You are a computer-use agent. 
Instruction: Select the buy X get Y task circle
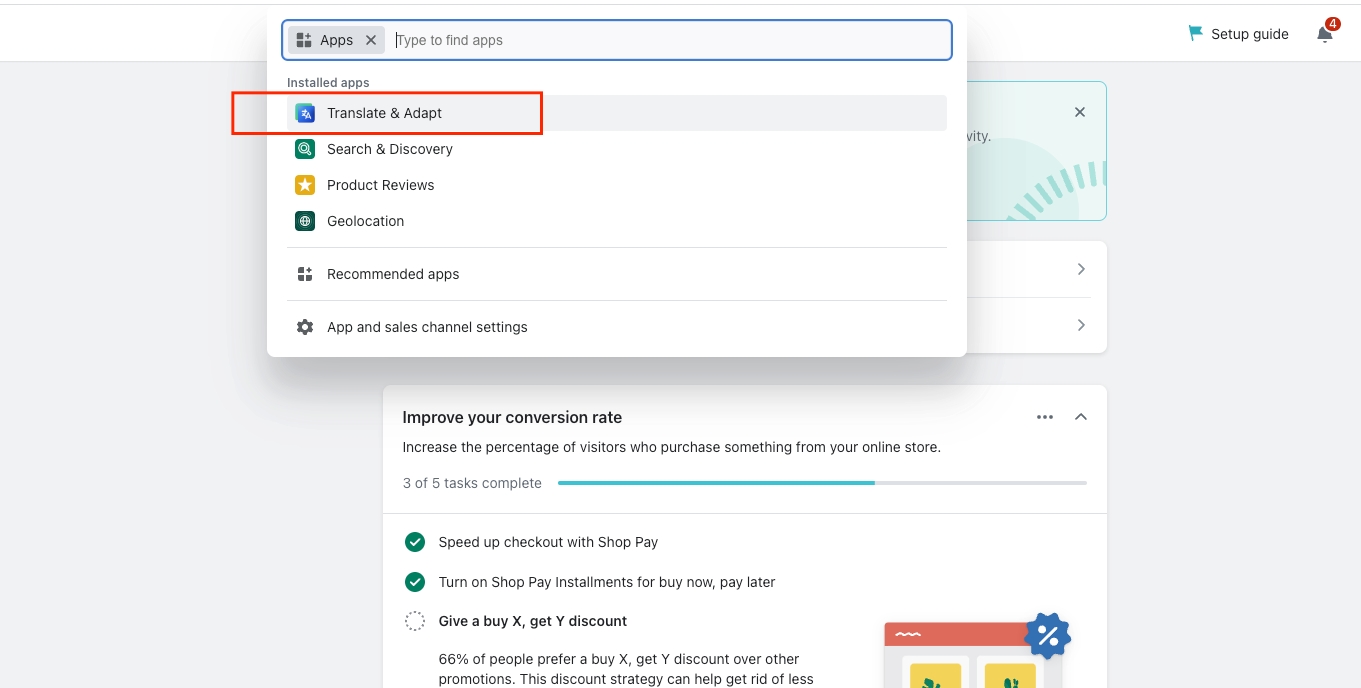[x=415, y=621]
